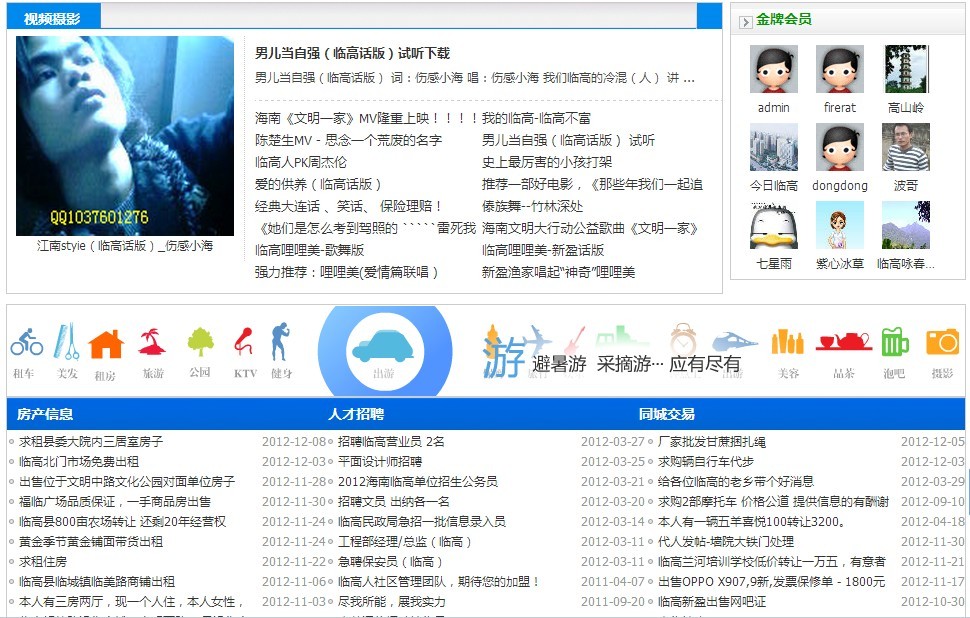This screenshot has height=618, width=970.
Task: Open the 租房 orange house icon
Action: (106, 345)
